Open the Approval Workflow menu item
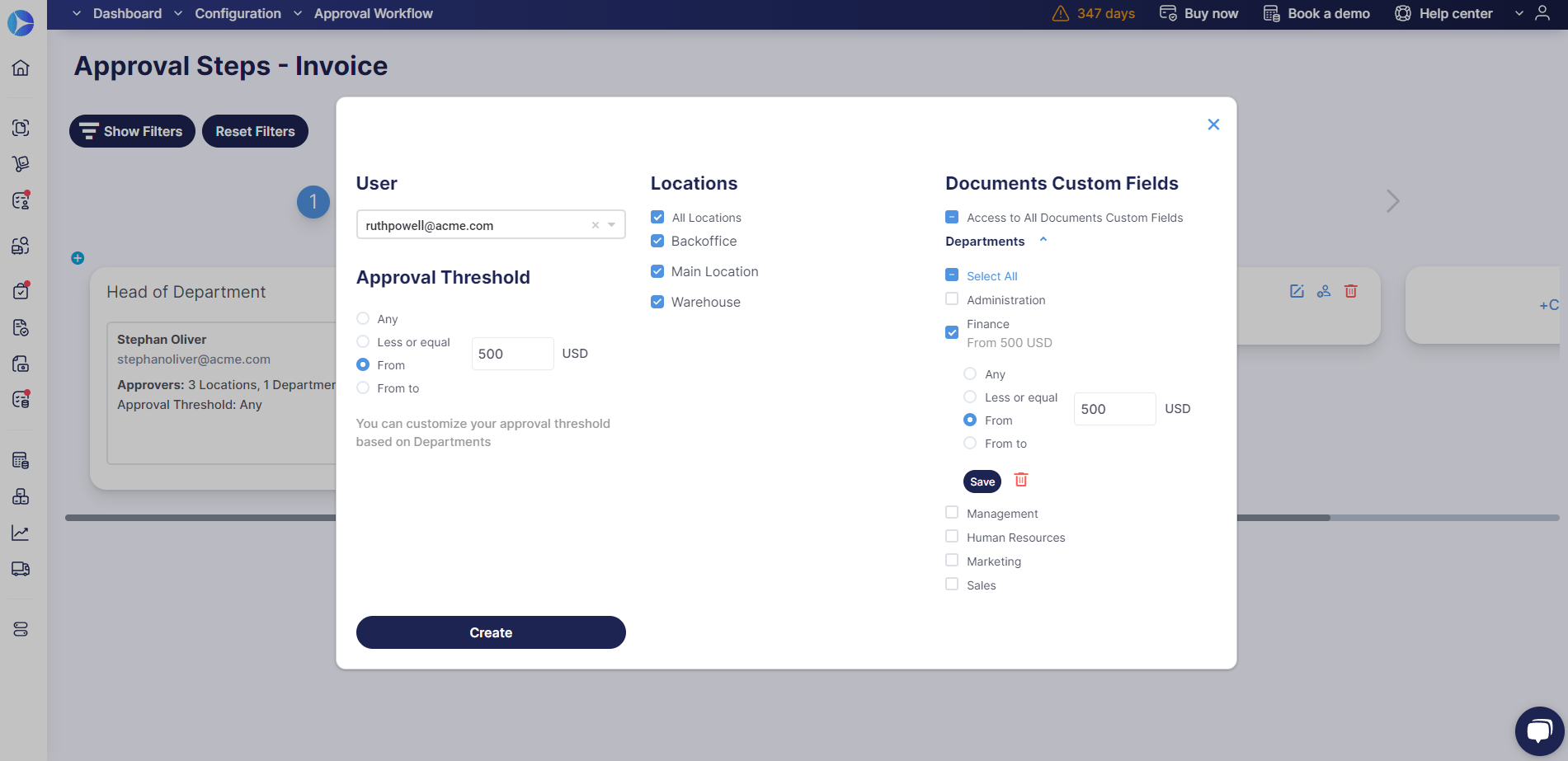This screenshot has height=761, width=1568. pyautogui.click(x=373, y=13)
